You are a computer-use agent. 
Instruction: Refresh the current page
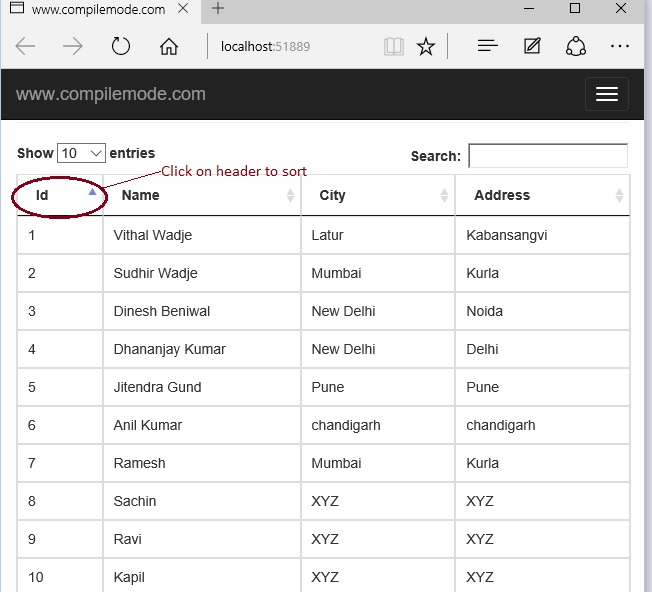(121, 46)
